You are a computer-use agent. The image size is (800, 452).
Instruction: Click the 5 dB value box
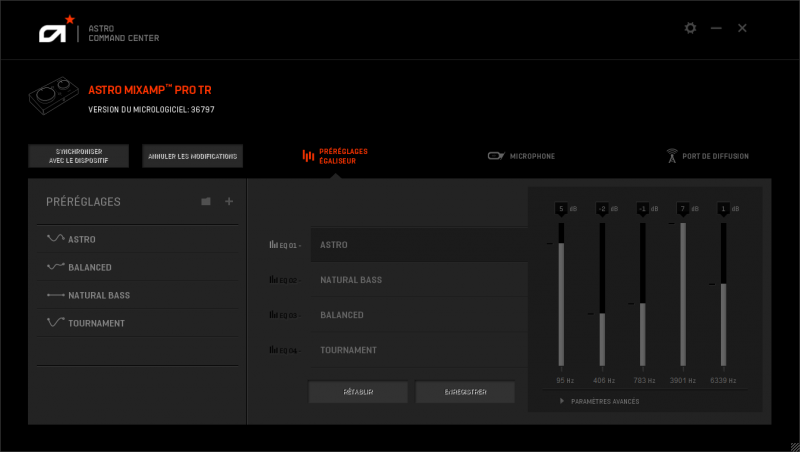coord(561,209)
